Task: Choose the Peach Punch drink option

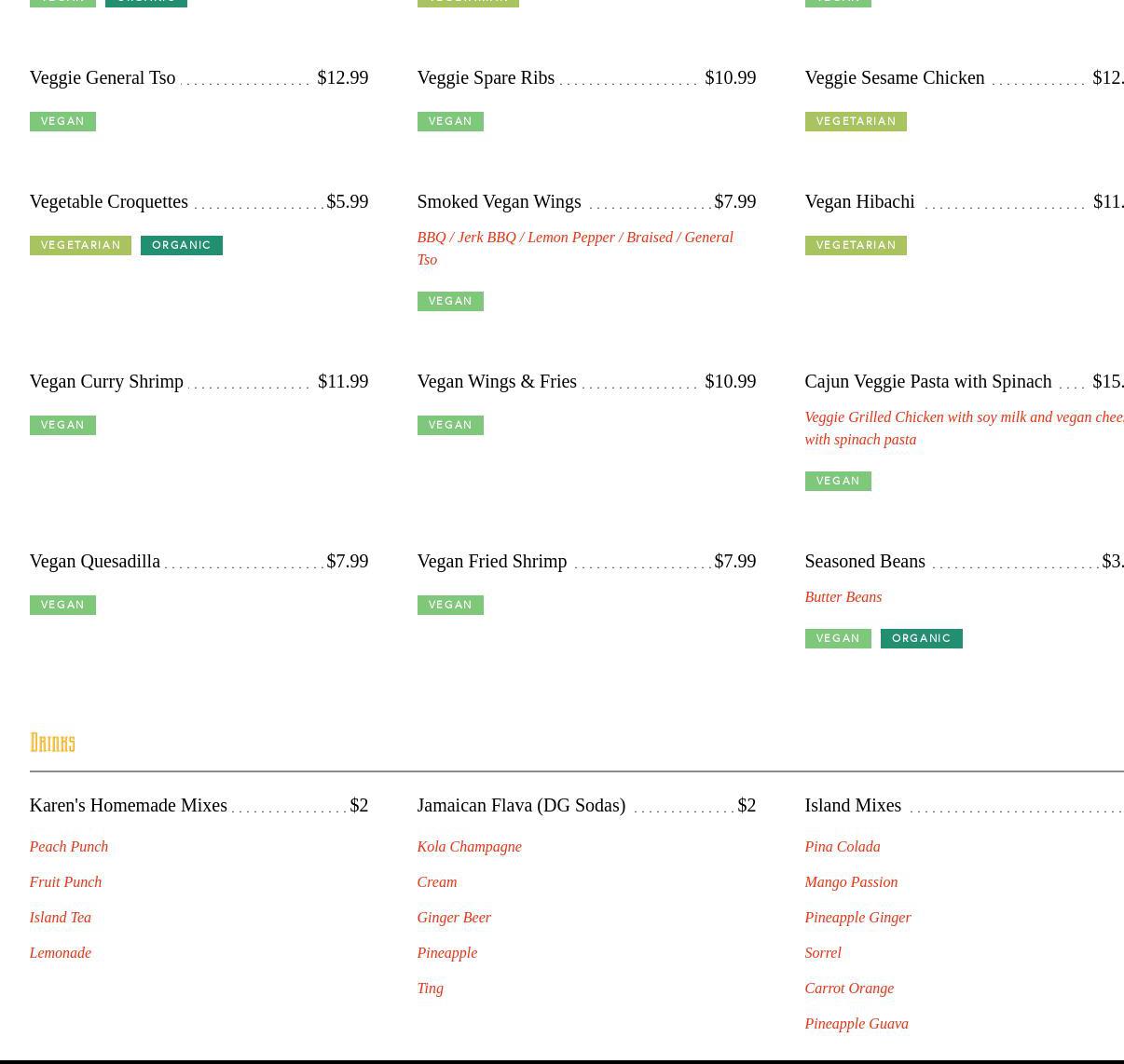Action: coord(69,846)
